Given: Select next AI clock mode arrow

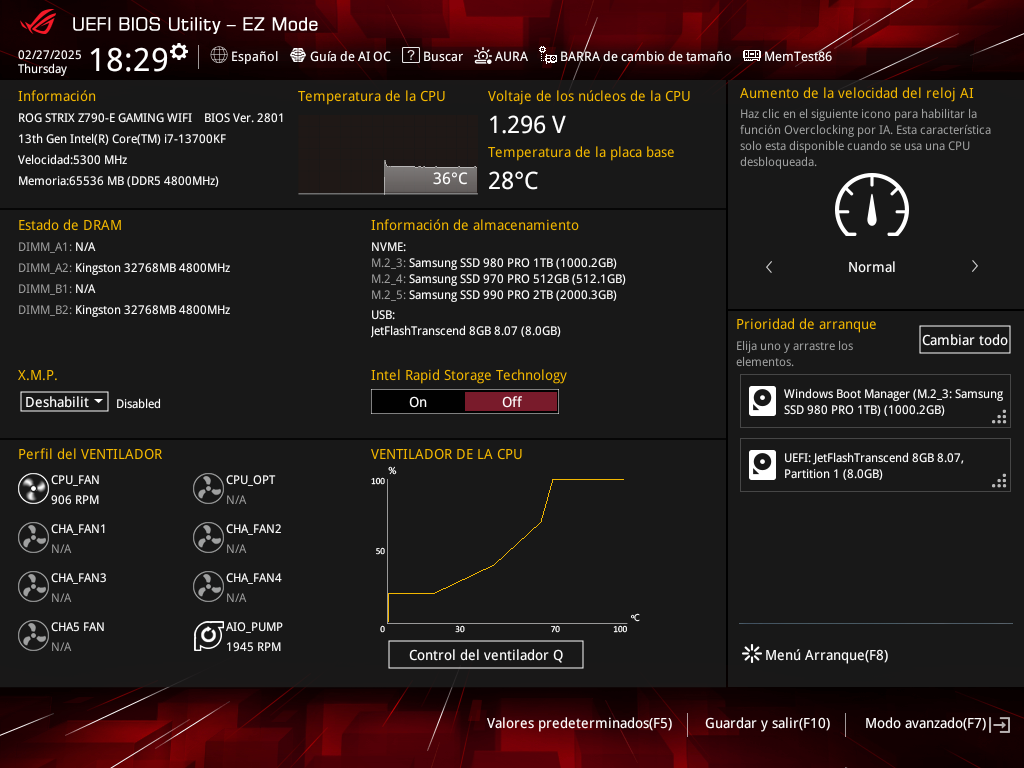Looking at the screenshot, I should (x=974, y=266).
